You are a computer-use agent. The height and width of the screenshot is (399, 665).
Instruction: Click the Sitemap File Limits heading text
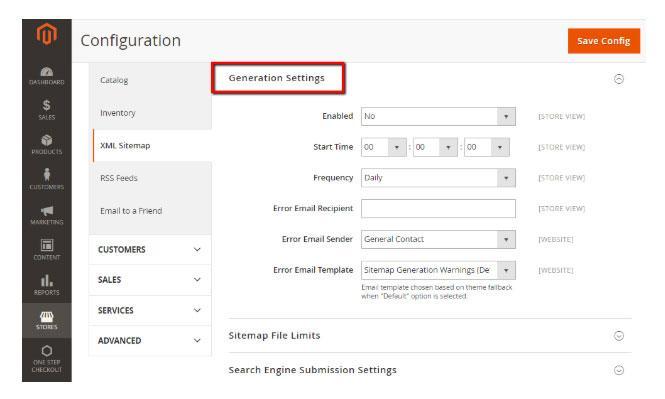274,335
